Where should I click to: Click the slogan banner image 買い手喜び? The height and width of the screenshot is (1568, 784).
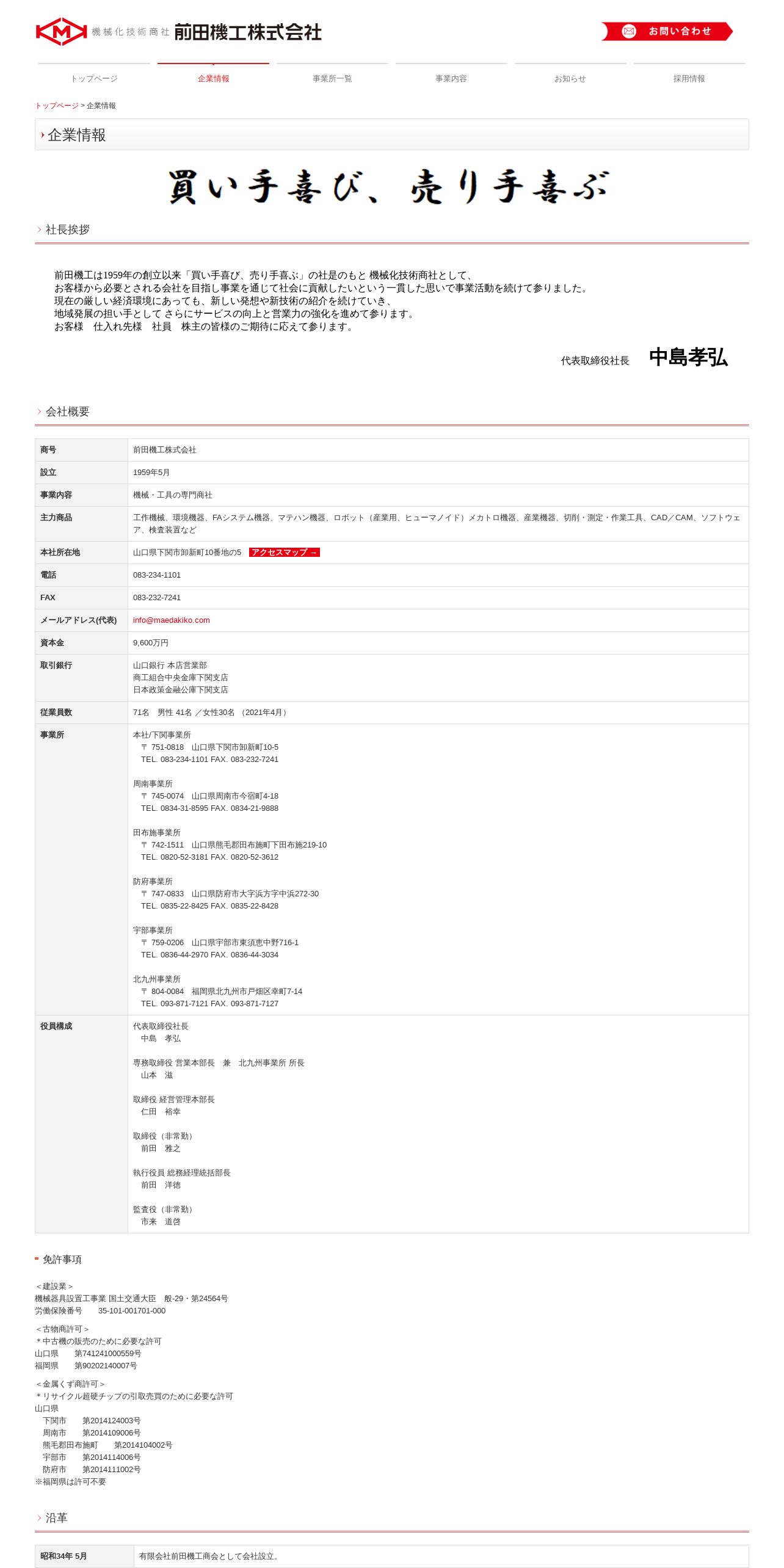[389, 187]
